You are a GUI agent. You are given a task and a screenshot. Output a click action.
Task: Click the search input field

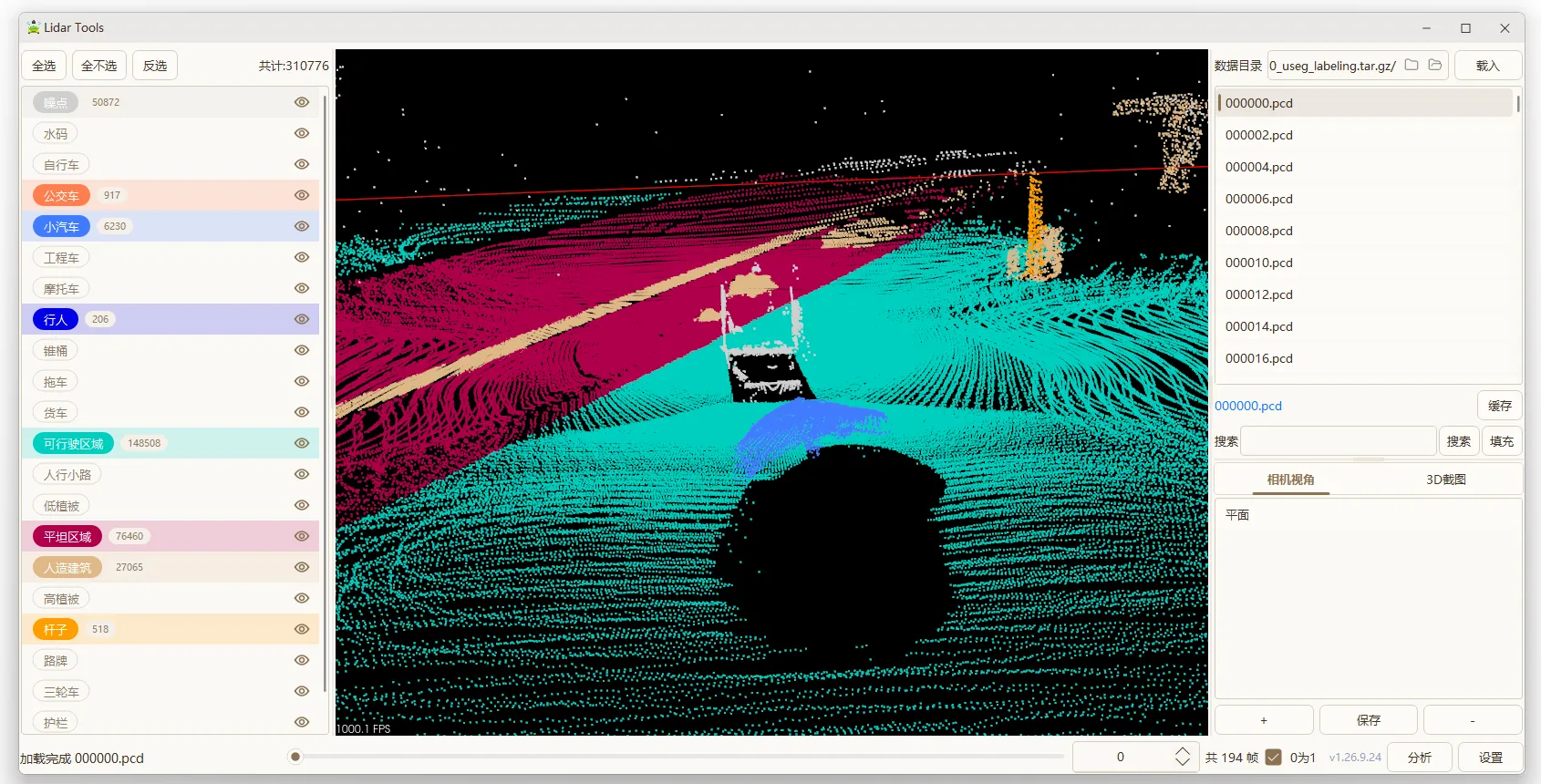1339,441
